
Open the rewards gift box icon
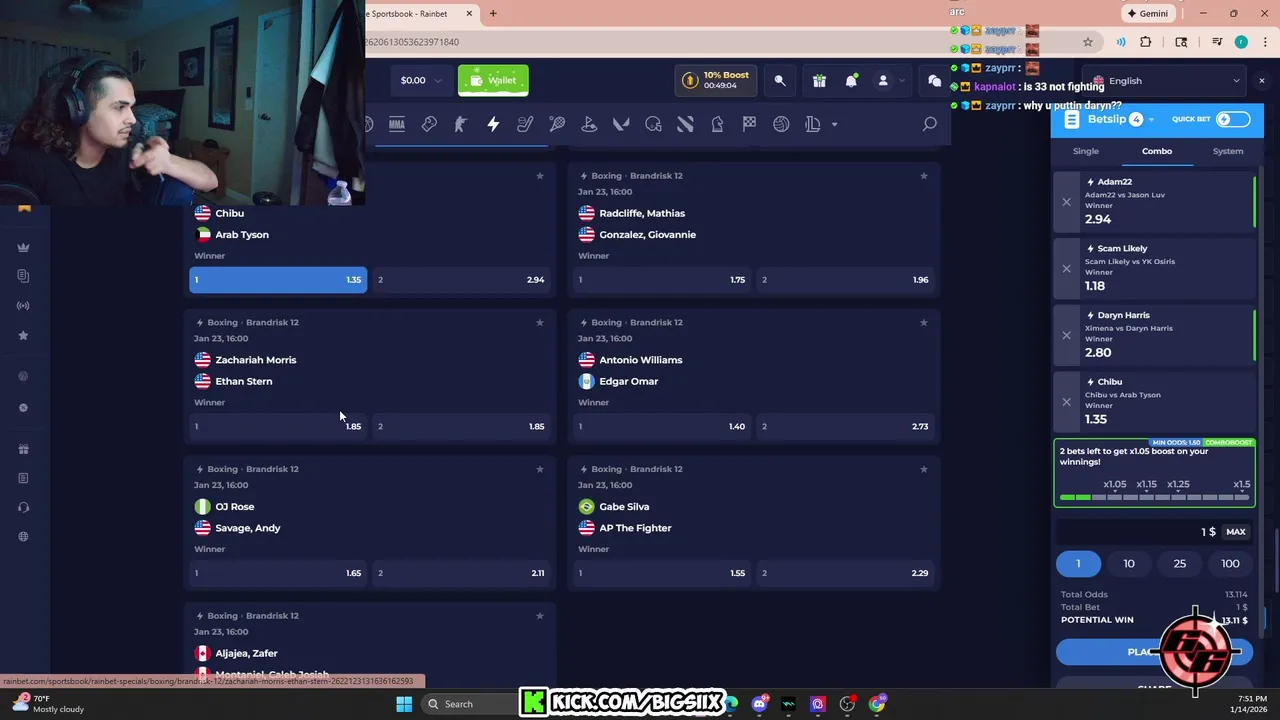point(819,81)
